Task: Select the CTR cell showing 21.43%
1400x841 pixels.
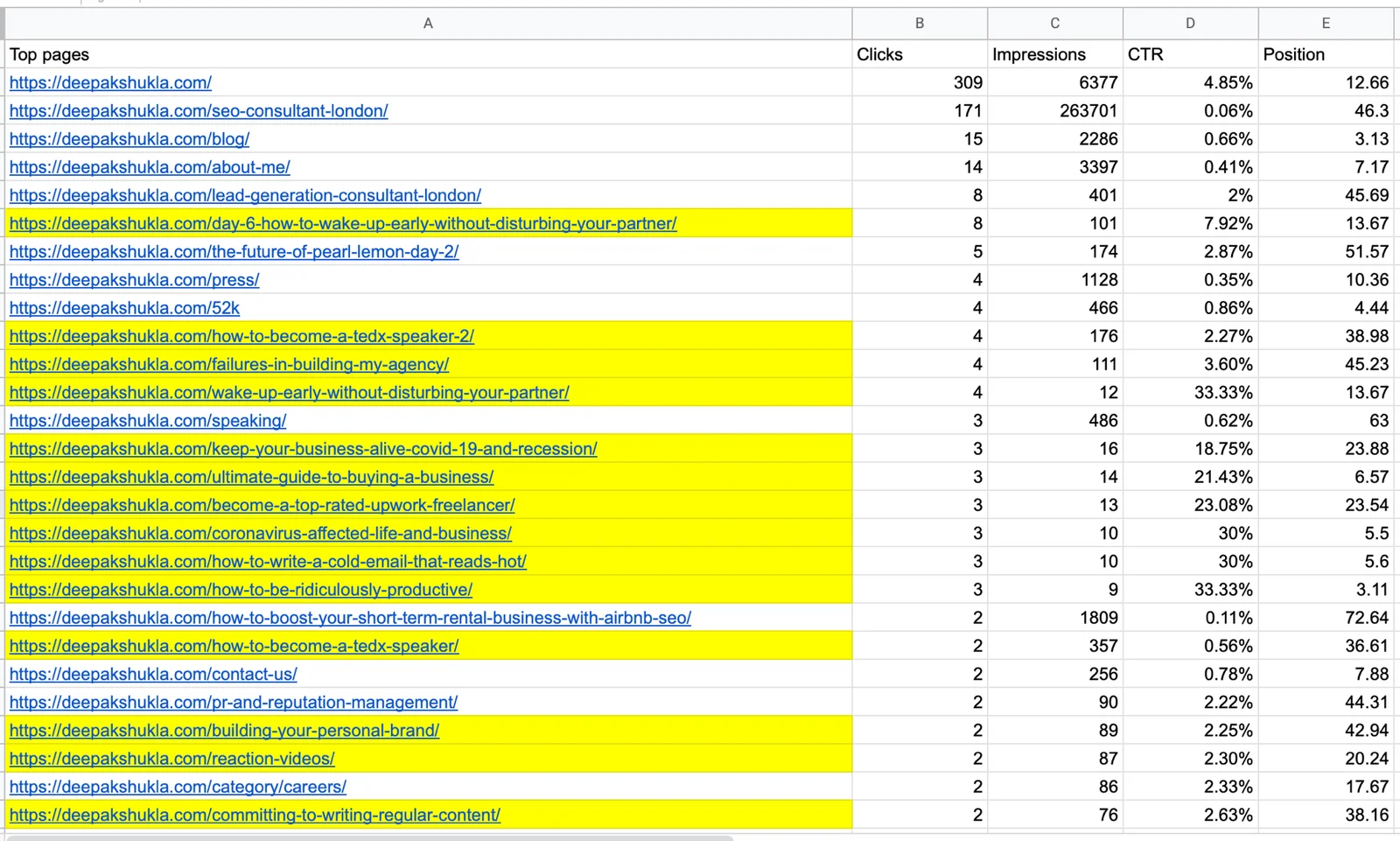Action: point(1190,477)
